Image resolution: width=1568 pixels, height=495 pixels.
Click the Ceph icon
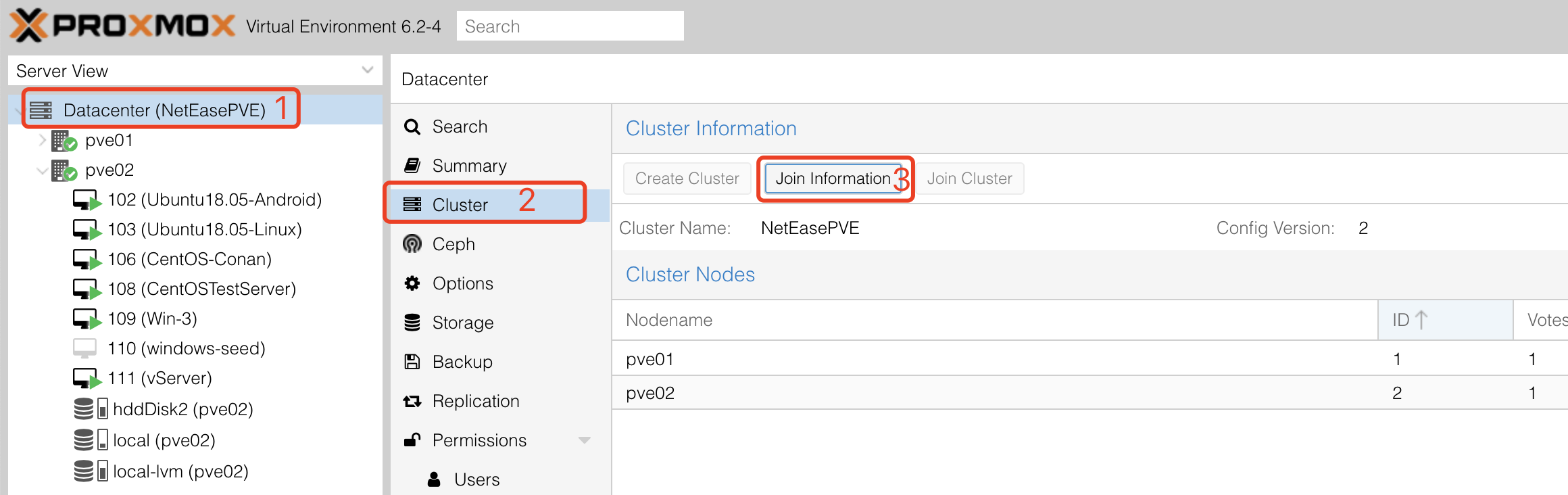click(x=412, y=244)
